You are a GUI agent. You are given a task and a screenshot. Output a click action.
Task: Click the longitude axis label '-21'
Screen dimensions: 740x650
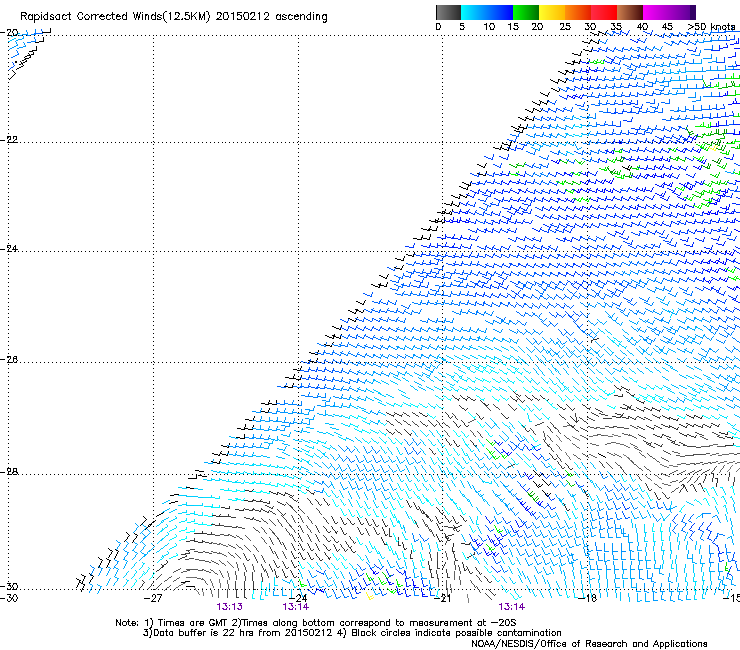[x=442, y=598]
